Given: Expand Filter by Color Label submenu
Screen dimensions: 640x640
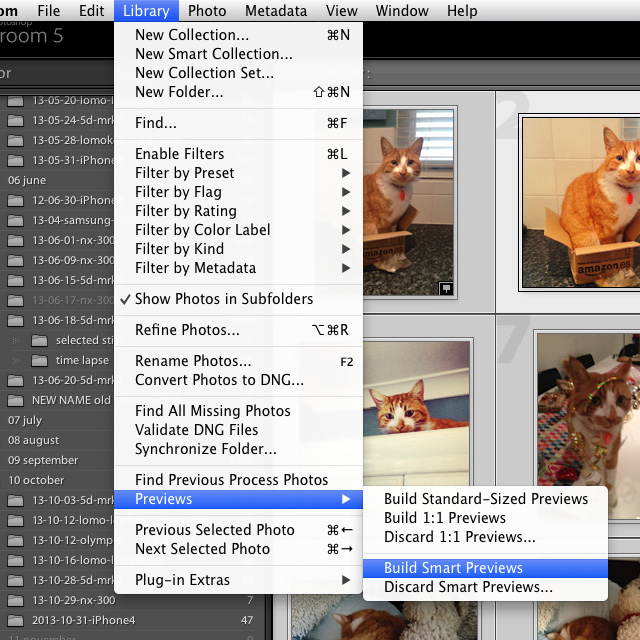Looking at the screenshot, I should click(238, 230).
